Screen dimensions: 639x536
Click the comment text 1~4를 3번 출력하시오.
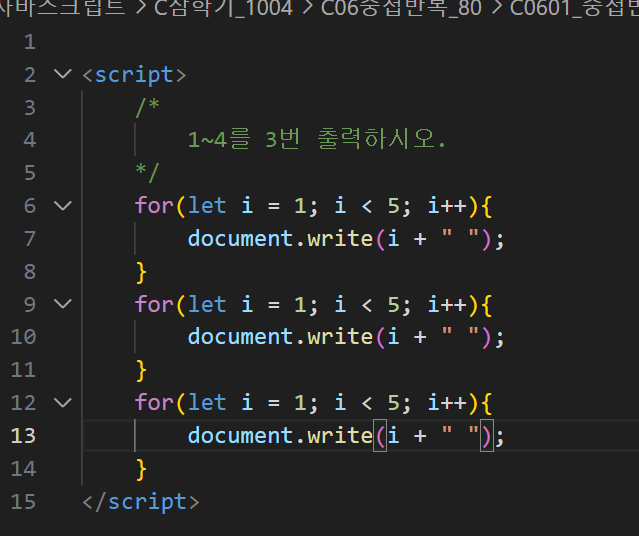coord(317,139)
